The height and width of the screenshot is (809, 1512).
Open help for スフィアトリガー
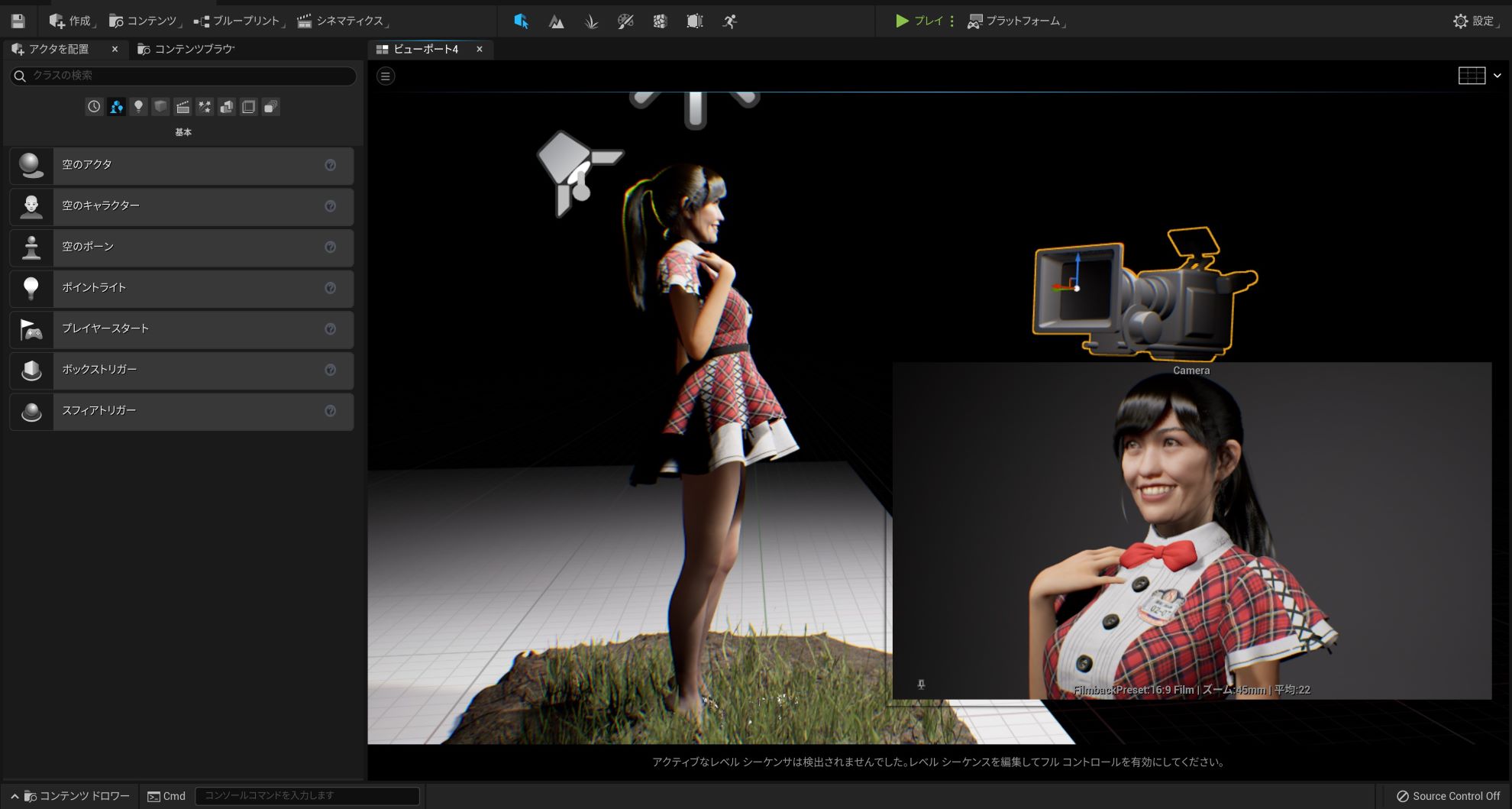[331, 411]
